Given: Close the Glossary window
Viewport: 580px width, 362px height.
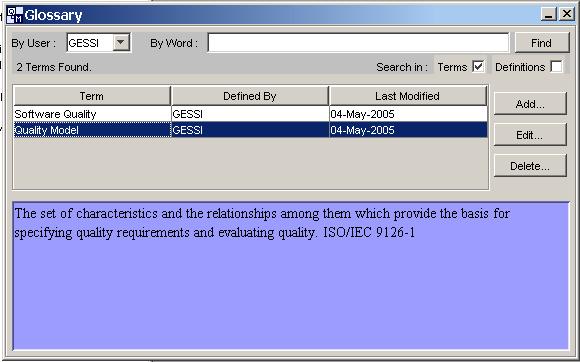Looking at the screenshot, I should [x=566, y=14].
